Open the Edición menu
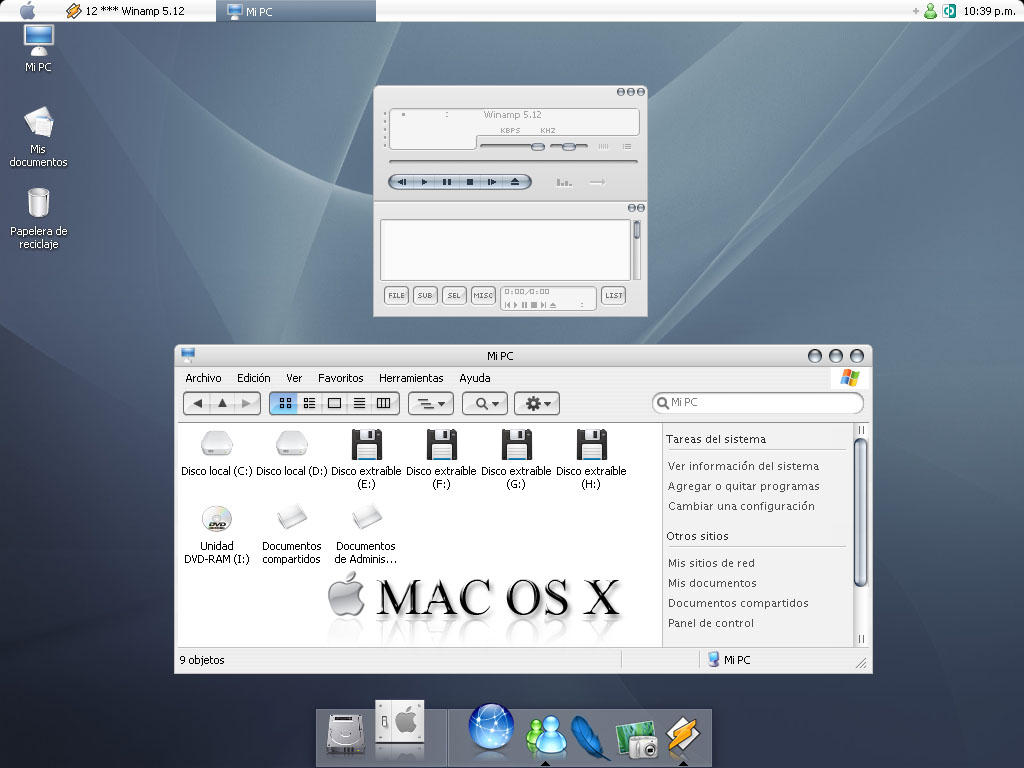The image size is (1024, 768). point(253,378)
